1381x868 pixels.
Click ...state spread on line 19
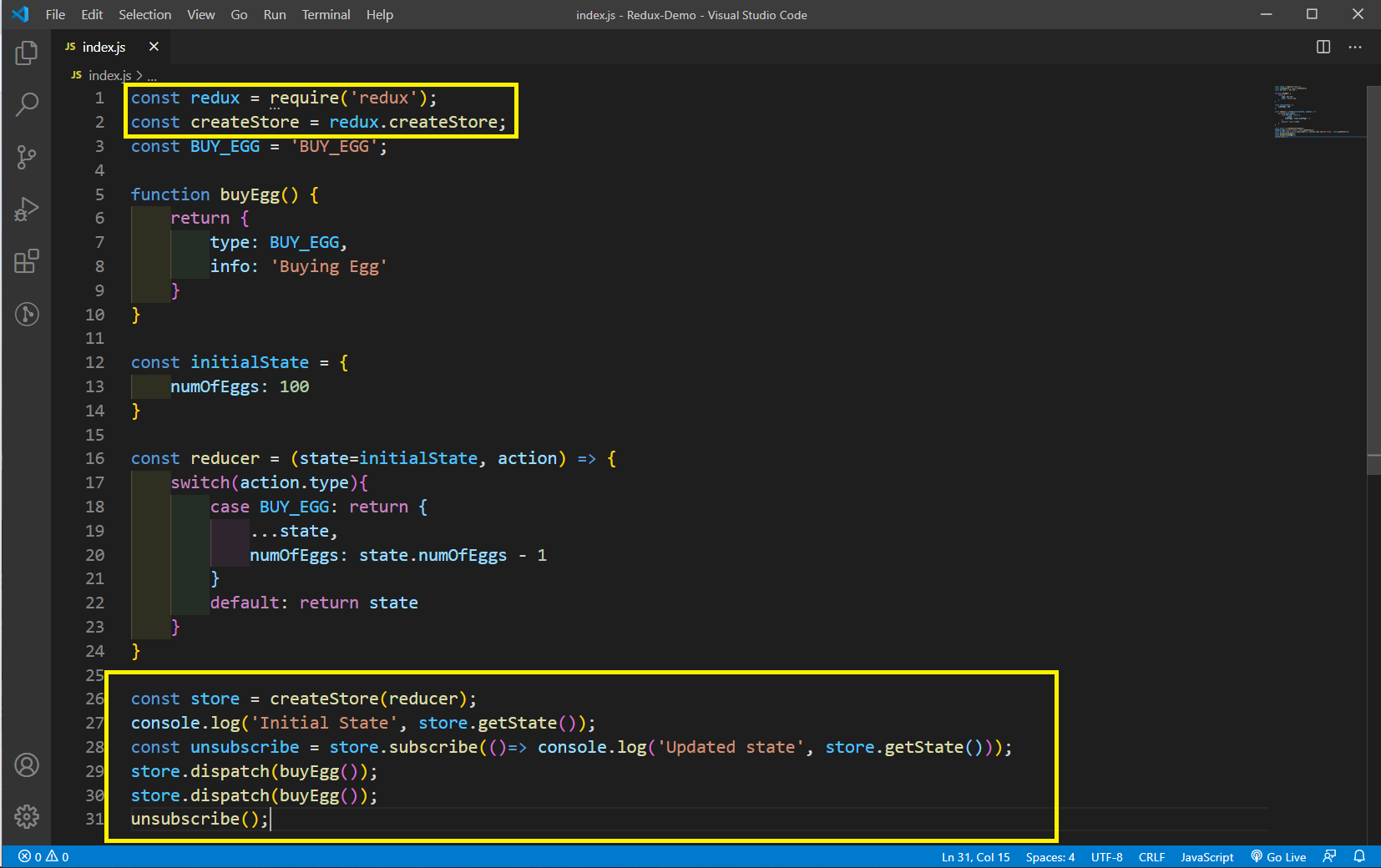tap(290, 531)
